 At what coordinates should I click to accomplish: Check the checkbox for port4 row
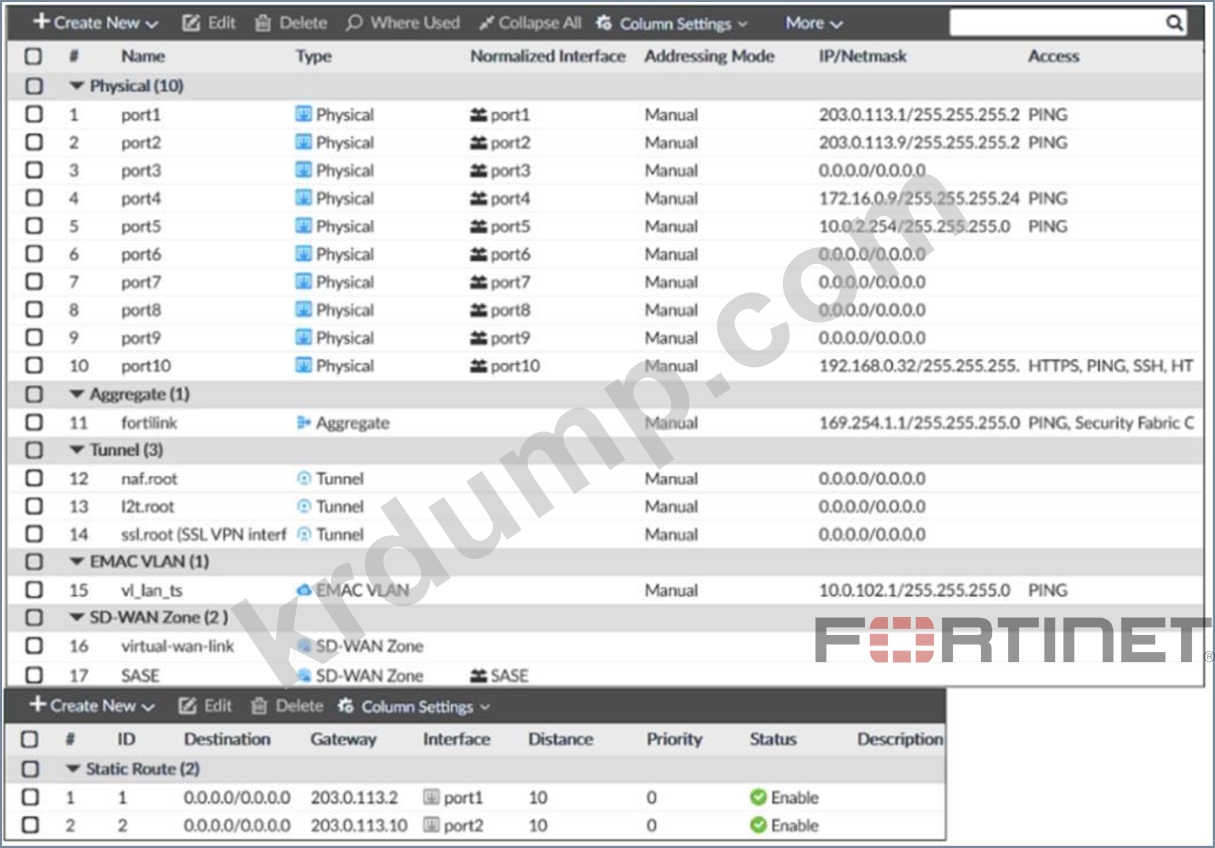coord(34,198)
